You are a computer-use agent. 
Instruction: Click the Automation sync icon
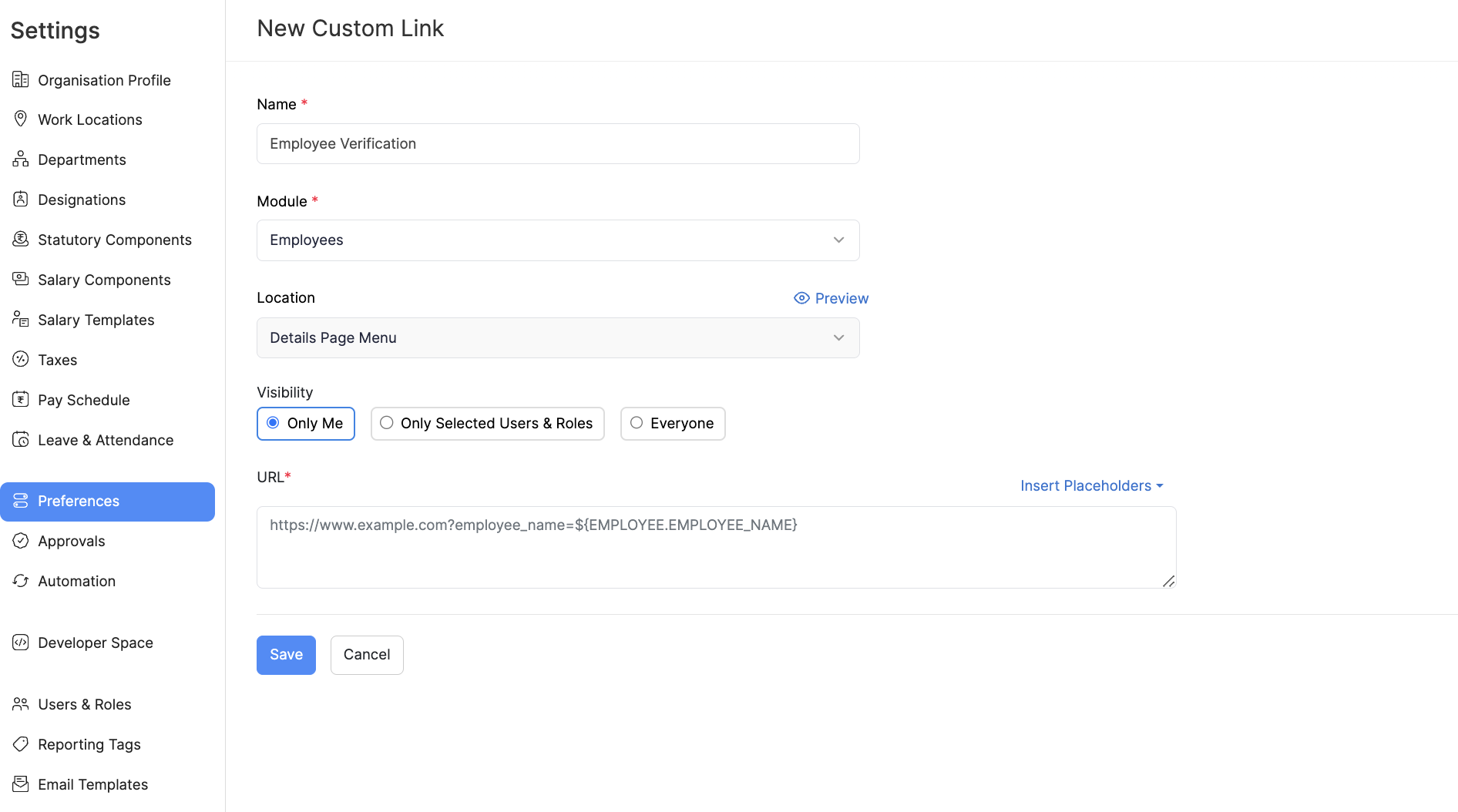click(x=21, y=580)
